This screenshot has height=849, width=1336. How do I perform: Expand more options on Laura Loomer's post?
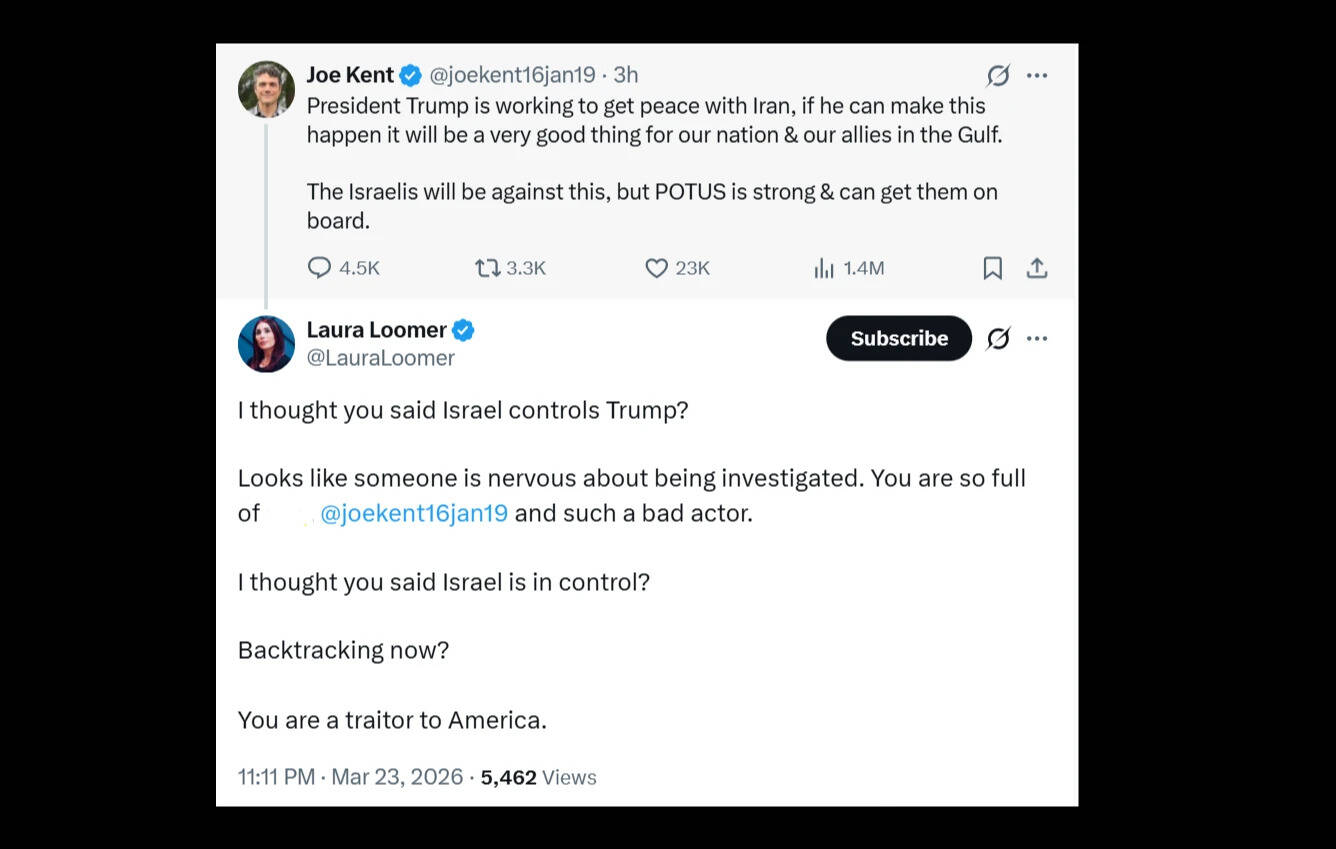coord(1037,339)
